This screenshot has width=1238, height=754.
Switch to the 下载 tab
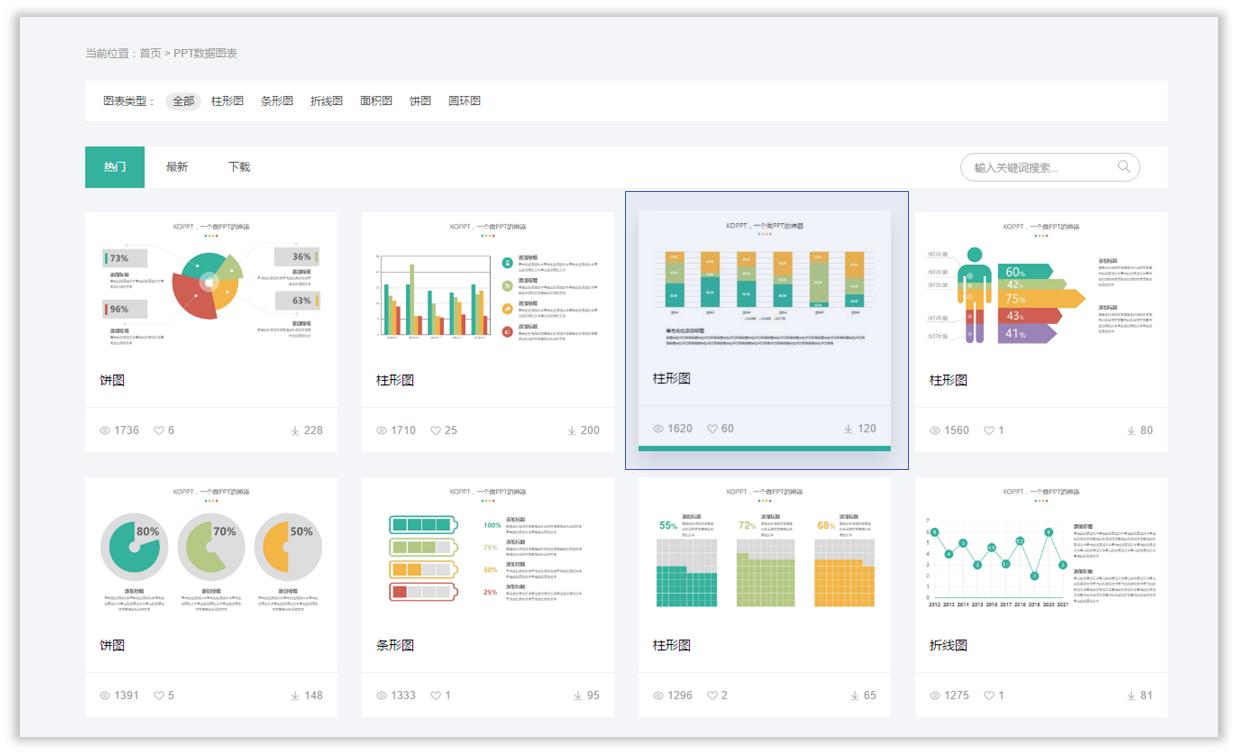pos(239,167)
